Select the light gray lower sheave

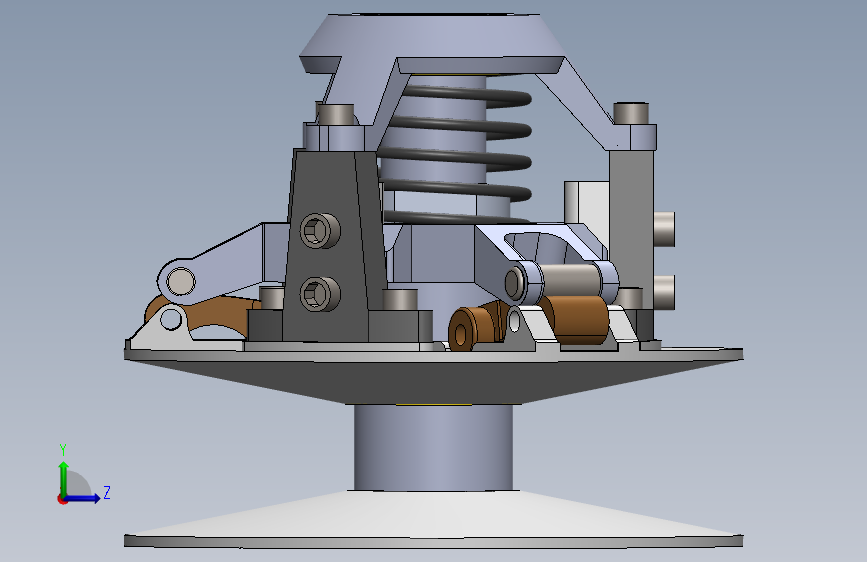click(x=434, y=520)
